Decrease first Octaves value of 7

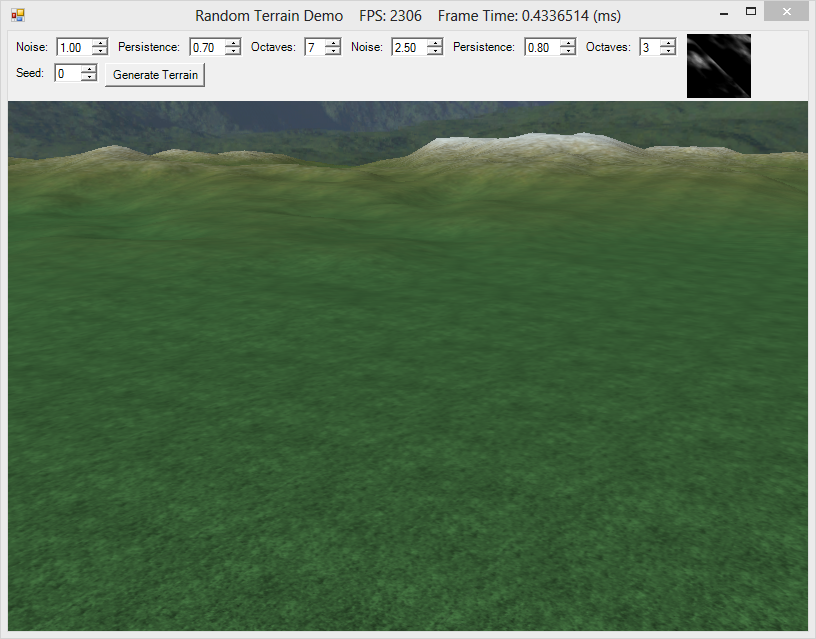coord(333,50)
